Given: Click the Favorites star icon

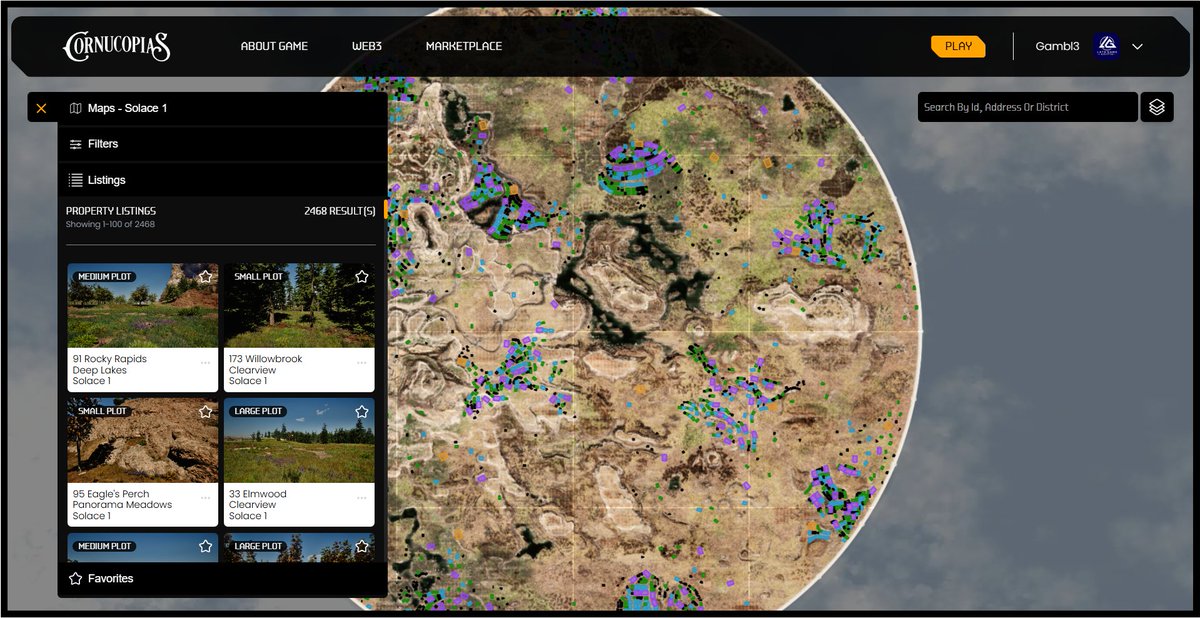Looking at the screenshot, I should click(76, 579).
